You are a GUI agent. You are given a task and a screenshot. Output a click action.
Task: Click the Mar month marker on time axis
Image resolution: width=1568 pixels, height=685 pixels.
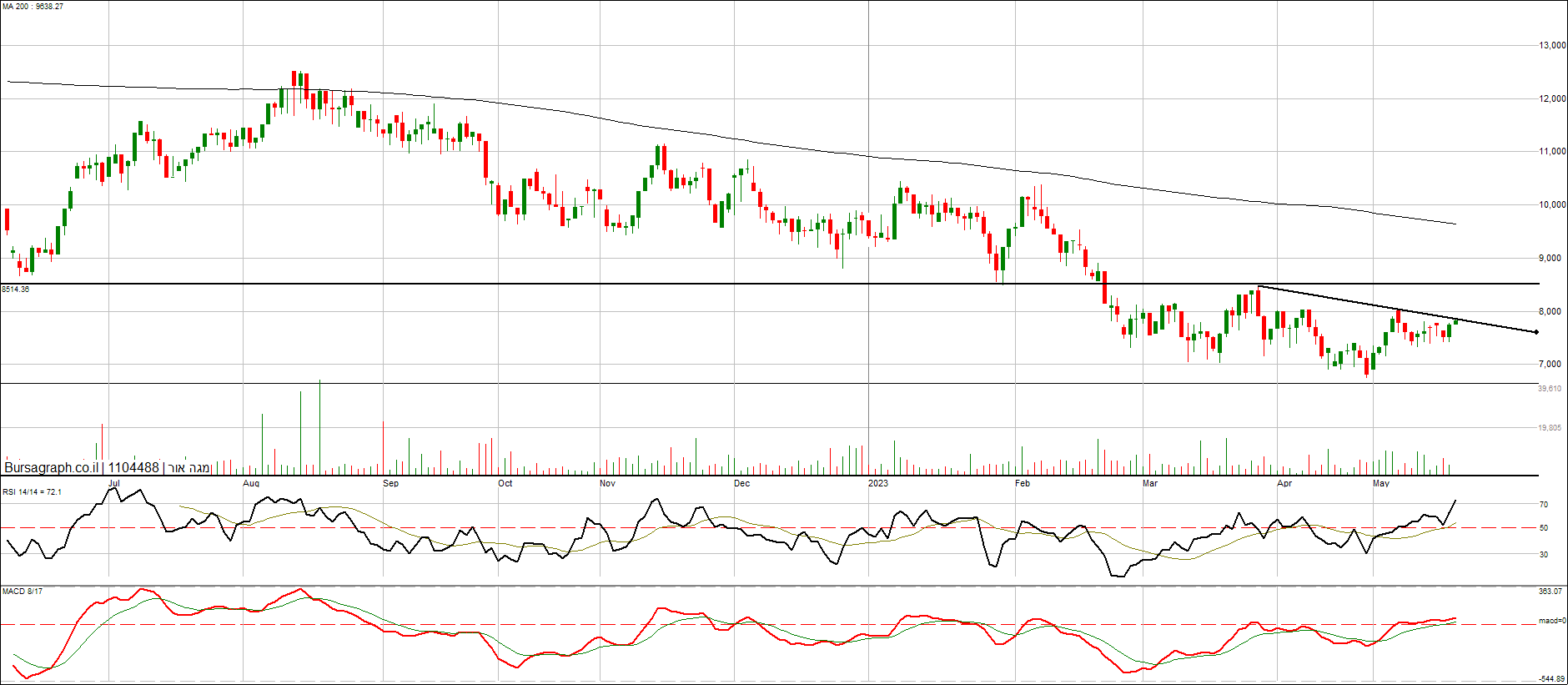[1149, 484]
